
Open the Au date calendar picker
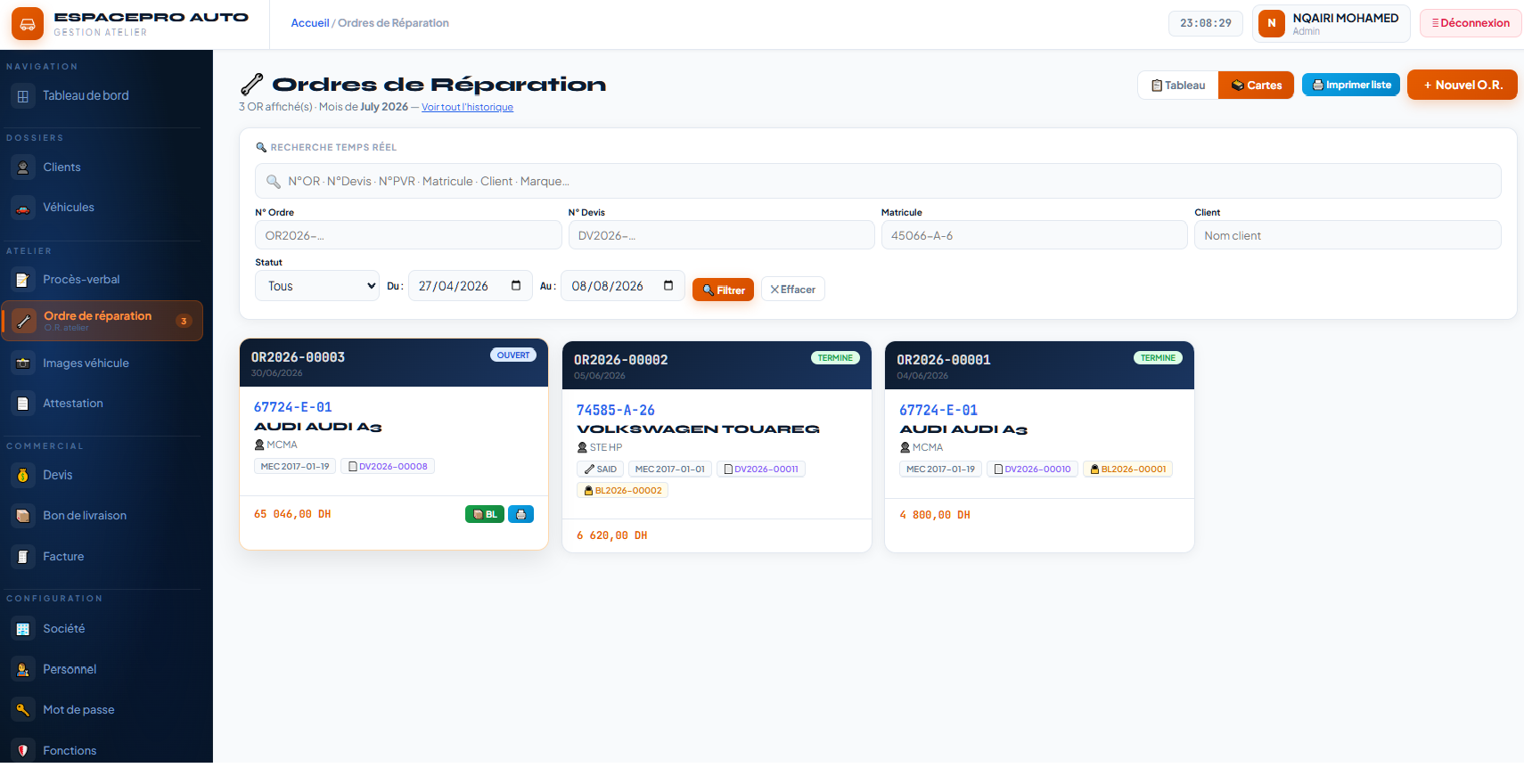click(x=668, y=286)
